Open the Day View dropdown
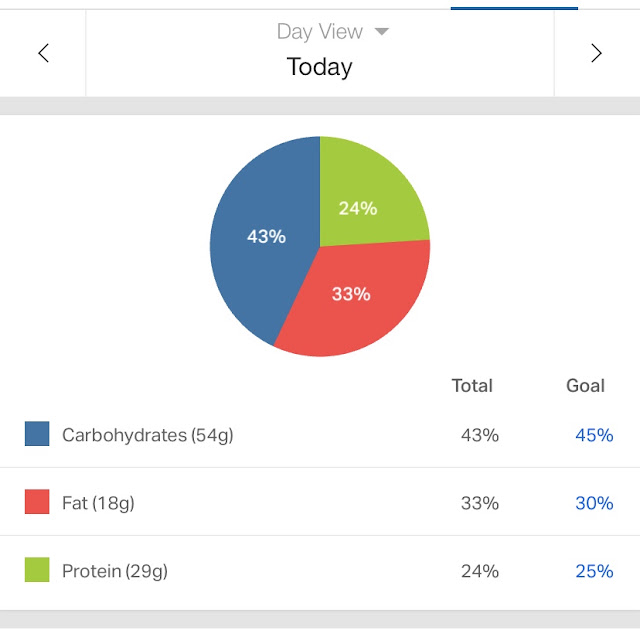 pyautogui.click(x=333, y=31)
